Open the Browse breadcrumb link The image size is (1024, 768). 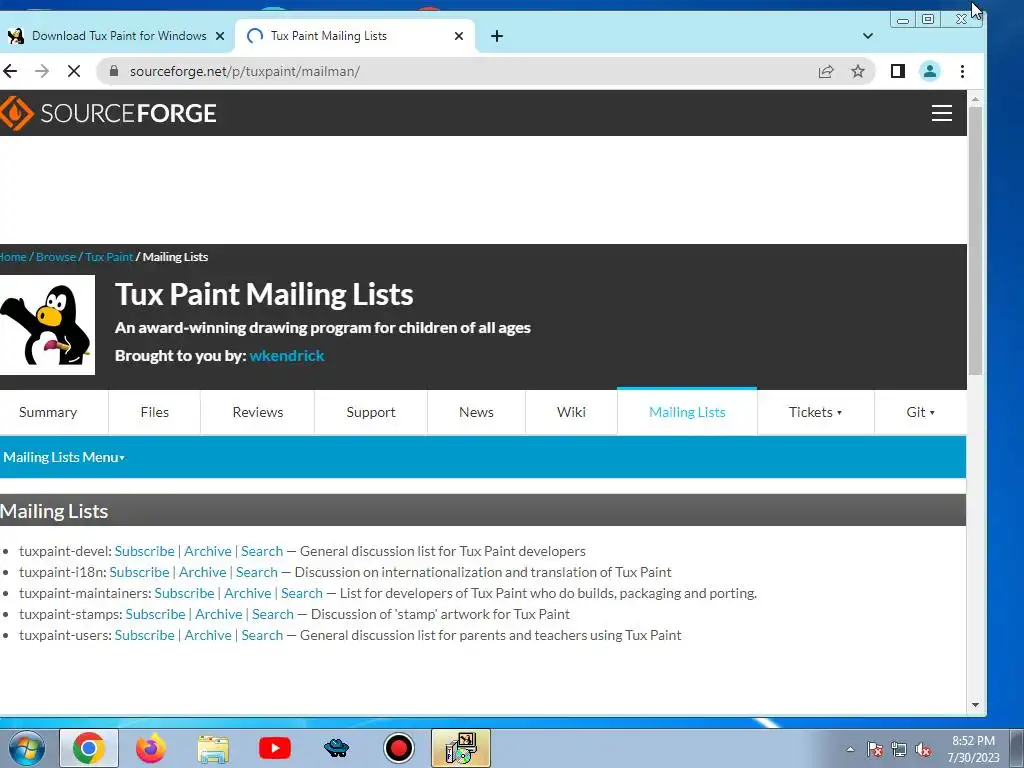(56, 257)
